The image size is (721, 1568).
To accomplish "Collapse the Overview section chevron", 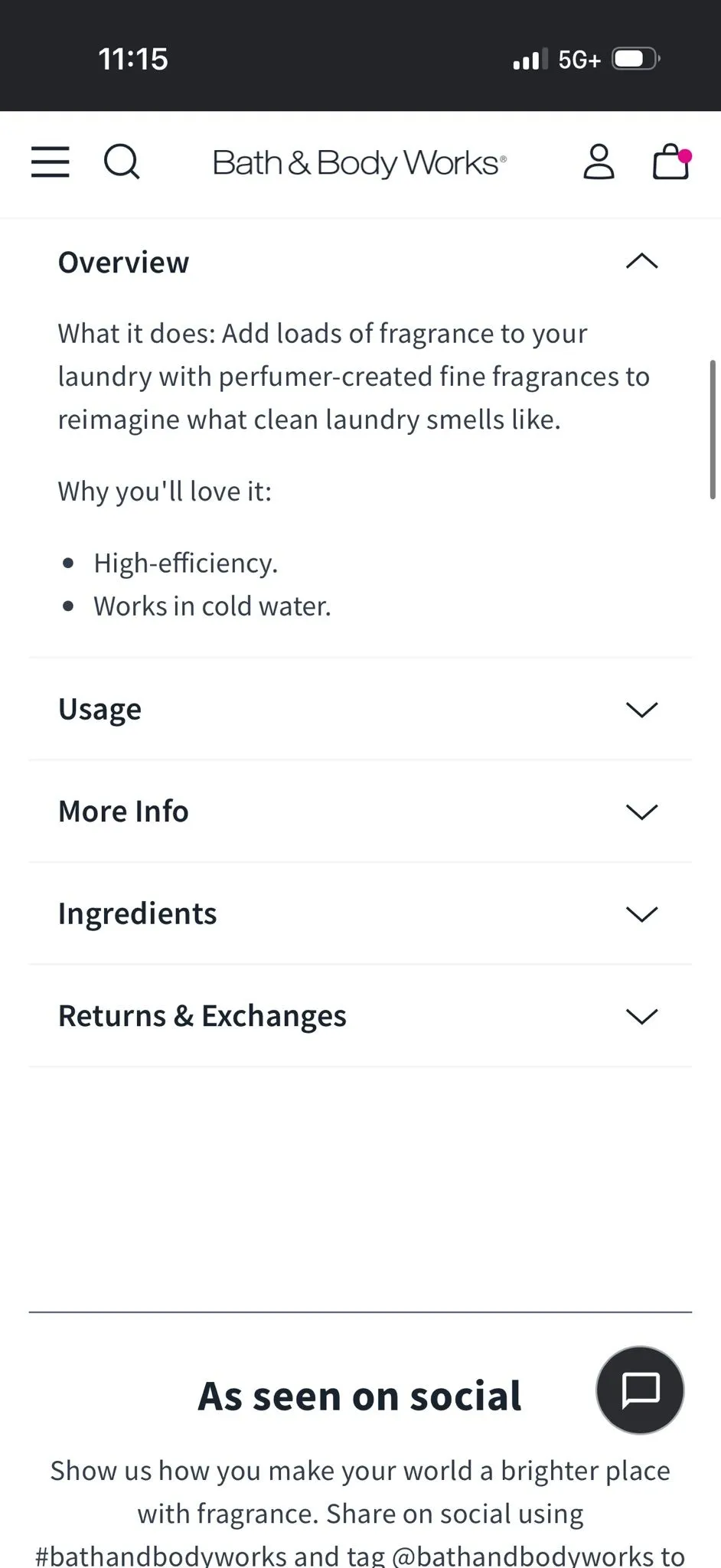I will (x=641, y=262).
